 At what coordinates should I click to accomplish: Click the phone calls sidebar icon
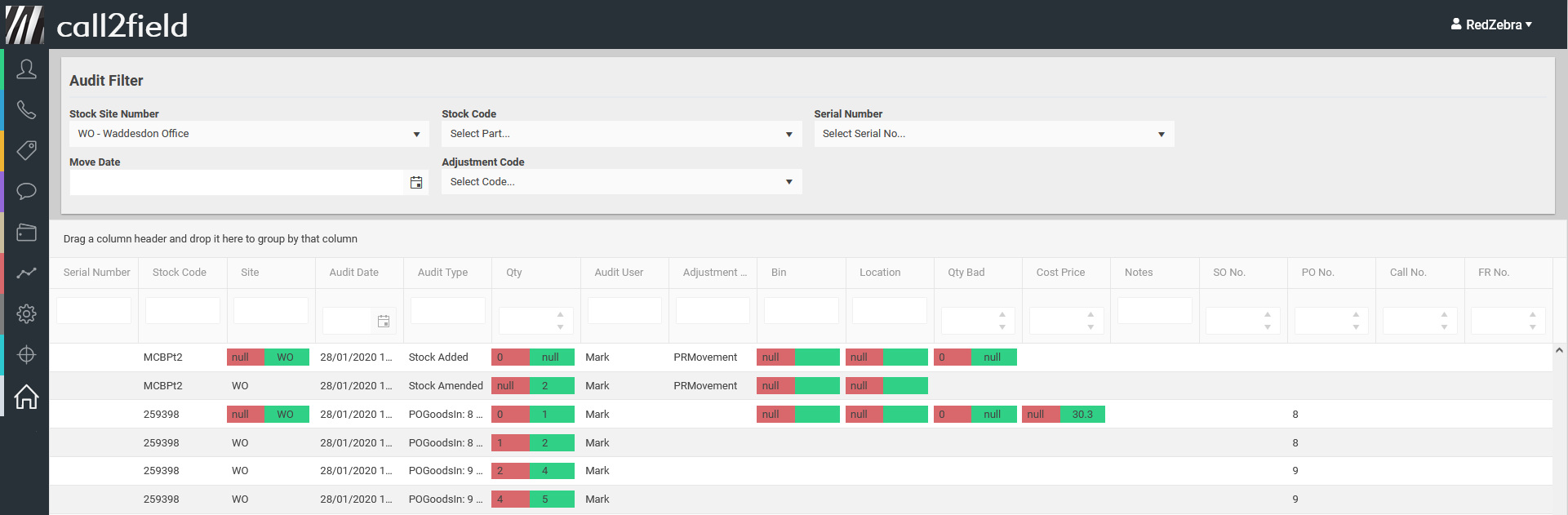point(26,110)
